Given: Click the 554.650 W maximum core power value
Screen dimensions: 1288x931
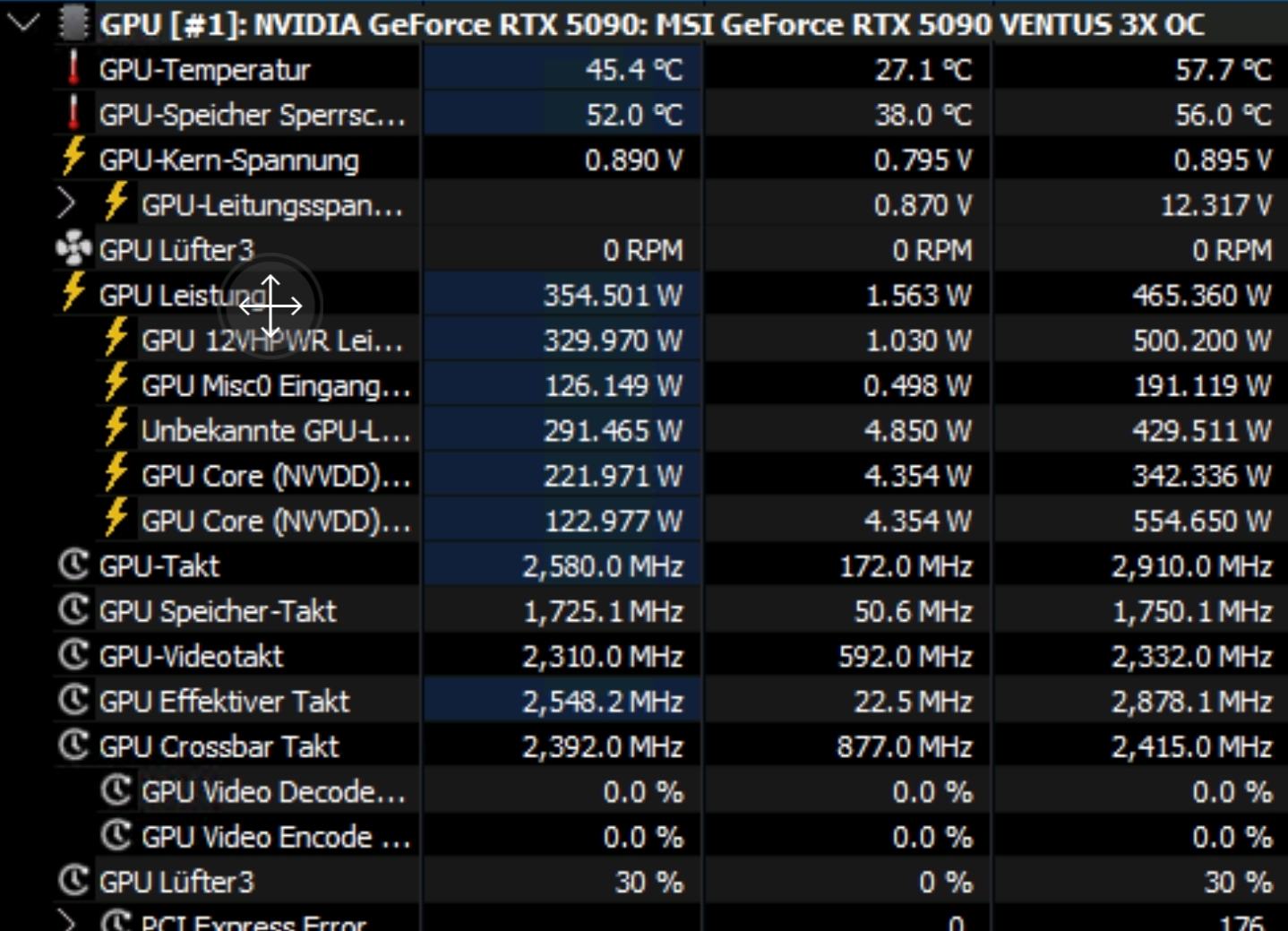Looking at the screenshot, I should 1201,521.
